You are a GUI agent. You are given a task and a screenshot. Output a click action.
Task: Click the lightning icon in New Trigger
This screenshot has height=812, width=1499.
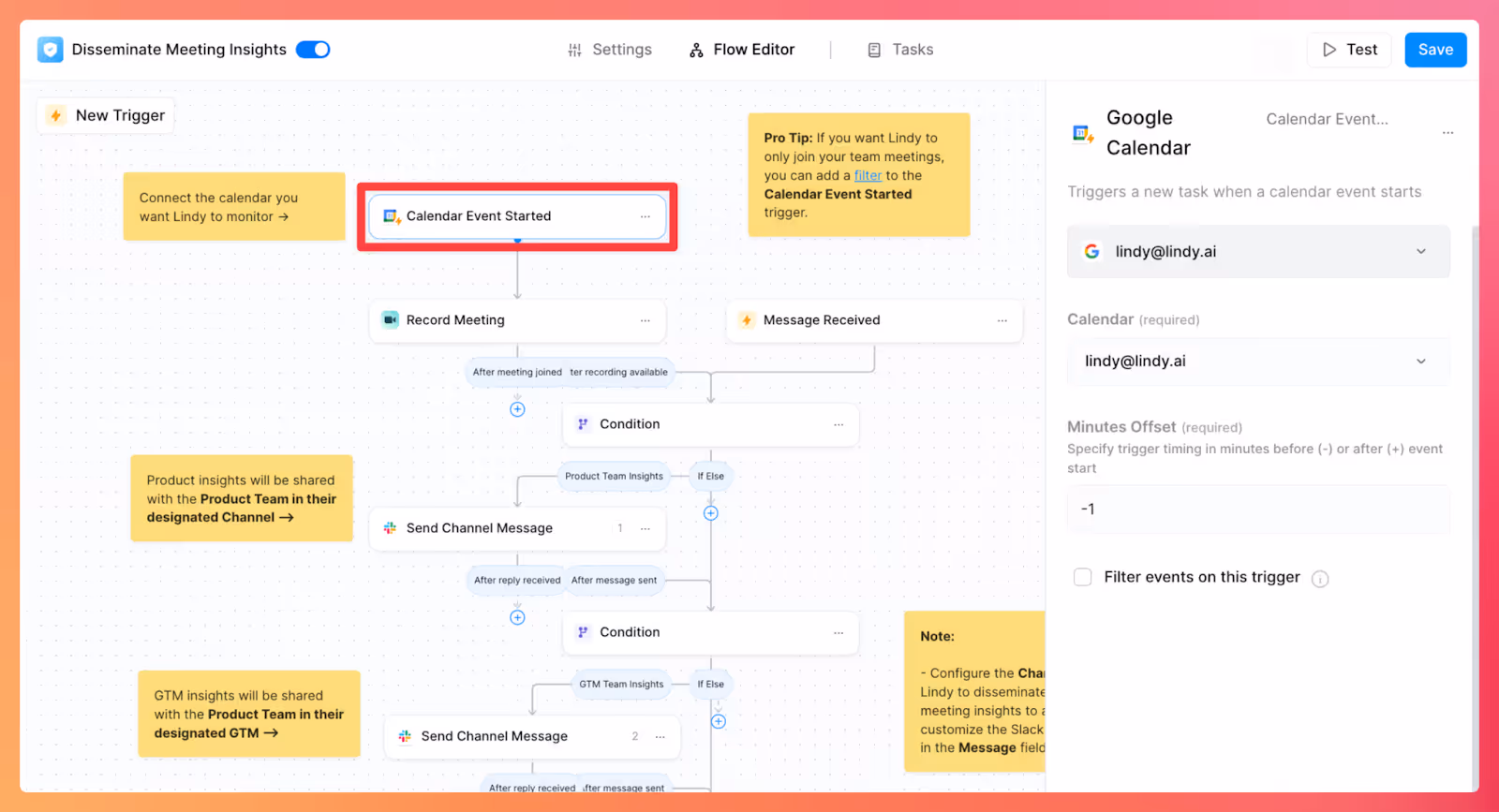[x=56, y=115]
